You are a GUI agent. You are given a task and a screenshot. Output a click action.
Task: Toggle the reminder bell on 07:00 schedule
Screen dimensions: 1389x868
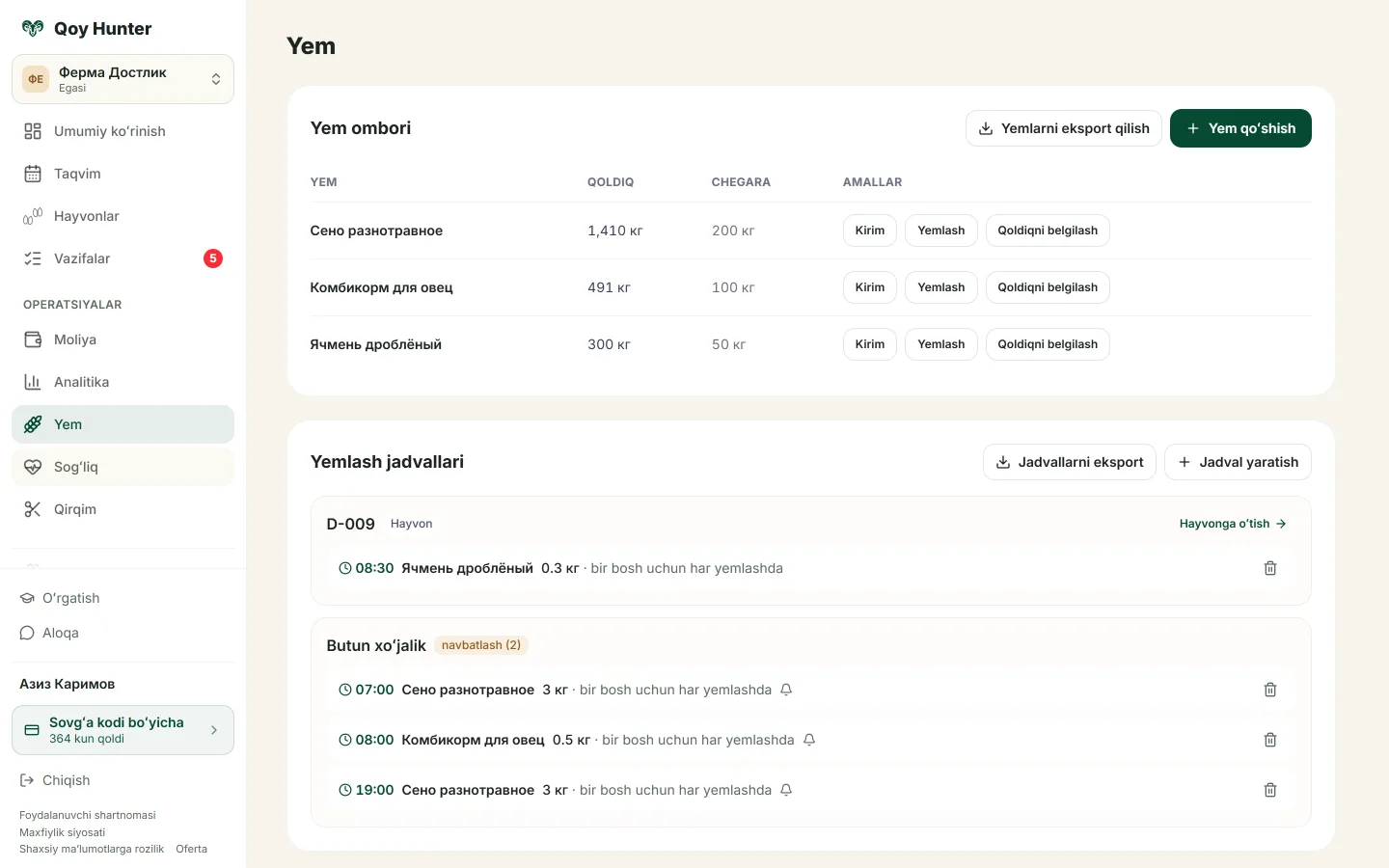pyautogui.click(x=786, y=690)
